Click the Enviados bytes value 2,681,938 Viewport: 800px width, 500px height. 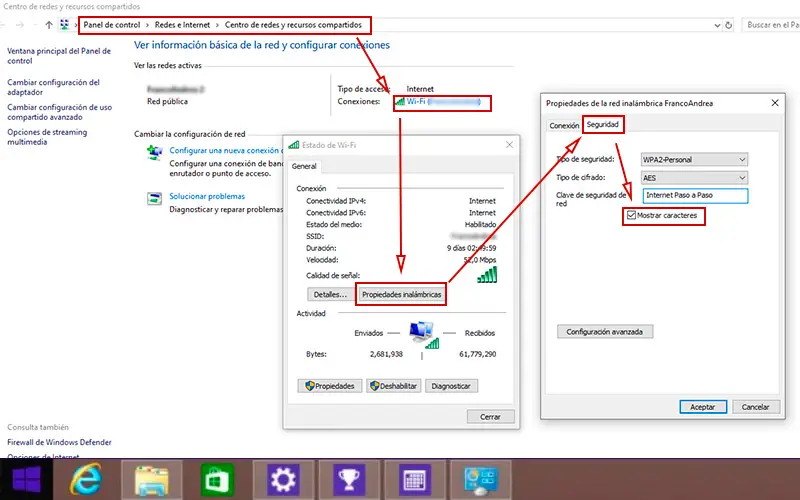click(386, 354)
